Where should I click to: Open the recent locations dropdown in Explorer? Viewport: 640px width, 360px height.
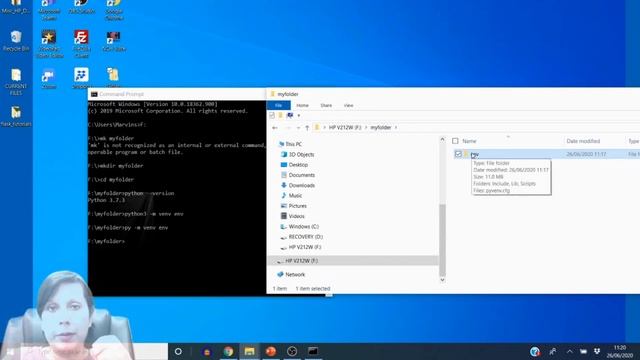[x=298, y=128]
